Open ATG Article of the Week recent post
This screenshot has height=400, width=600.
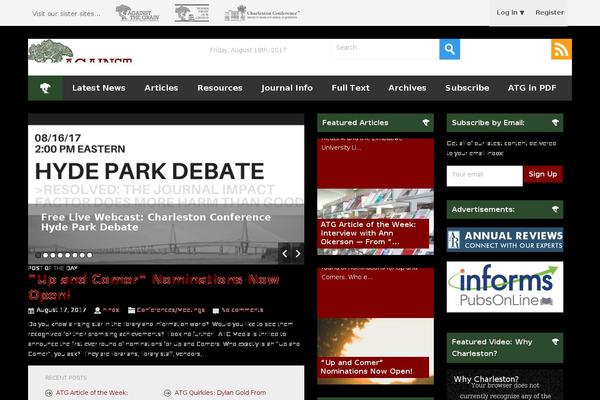click(x=92, y=393)
